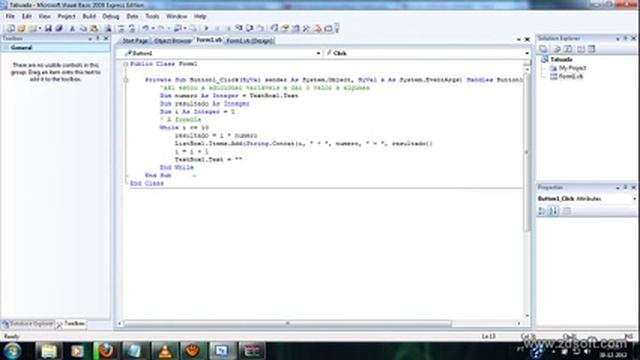Screen dimensions: 640x360
Task: Click the Copy toolbar icon
Action: pos(83,28)
